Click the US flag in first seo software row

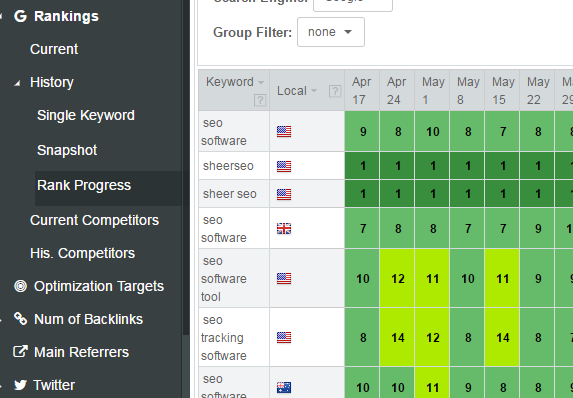[284, 131]
